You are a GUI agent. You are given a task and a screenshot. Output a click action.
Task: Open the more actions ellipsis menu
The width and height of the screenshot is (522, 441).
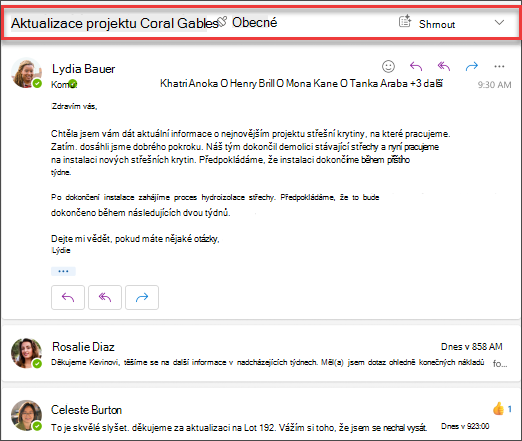point(499,66)
